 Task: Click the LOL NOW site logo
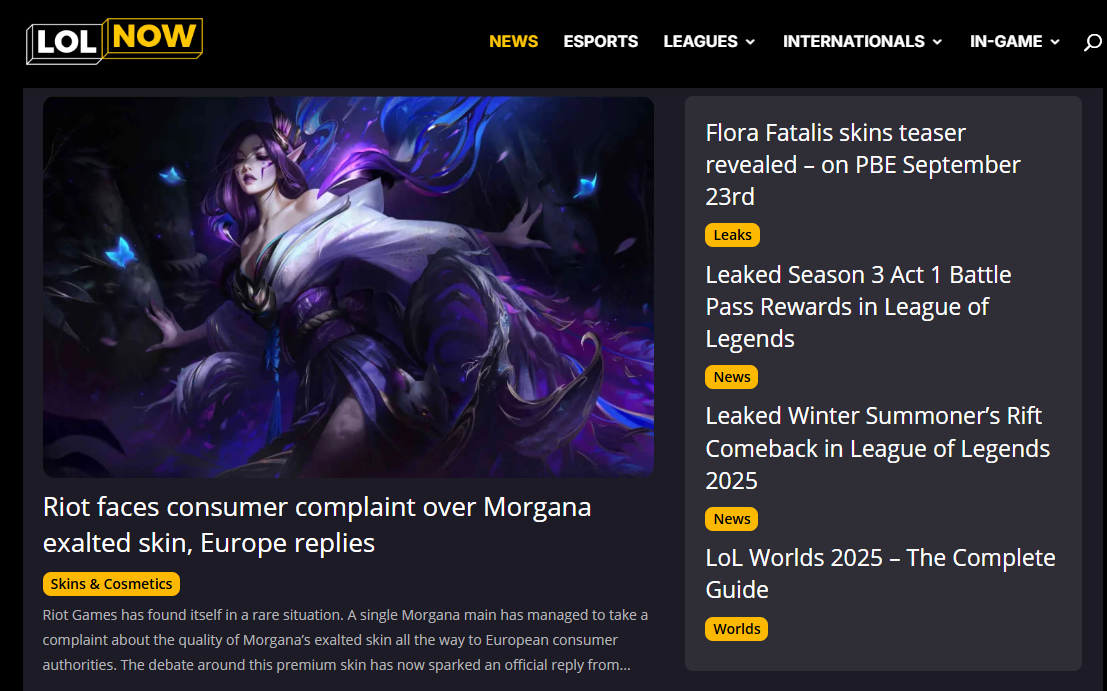[x=114, y=41]
